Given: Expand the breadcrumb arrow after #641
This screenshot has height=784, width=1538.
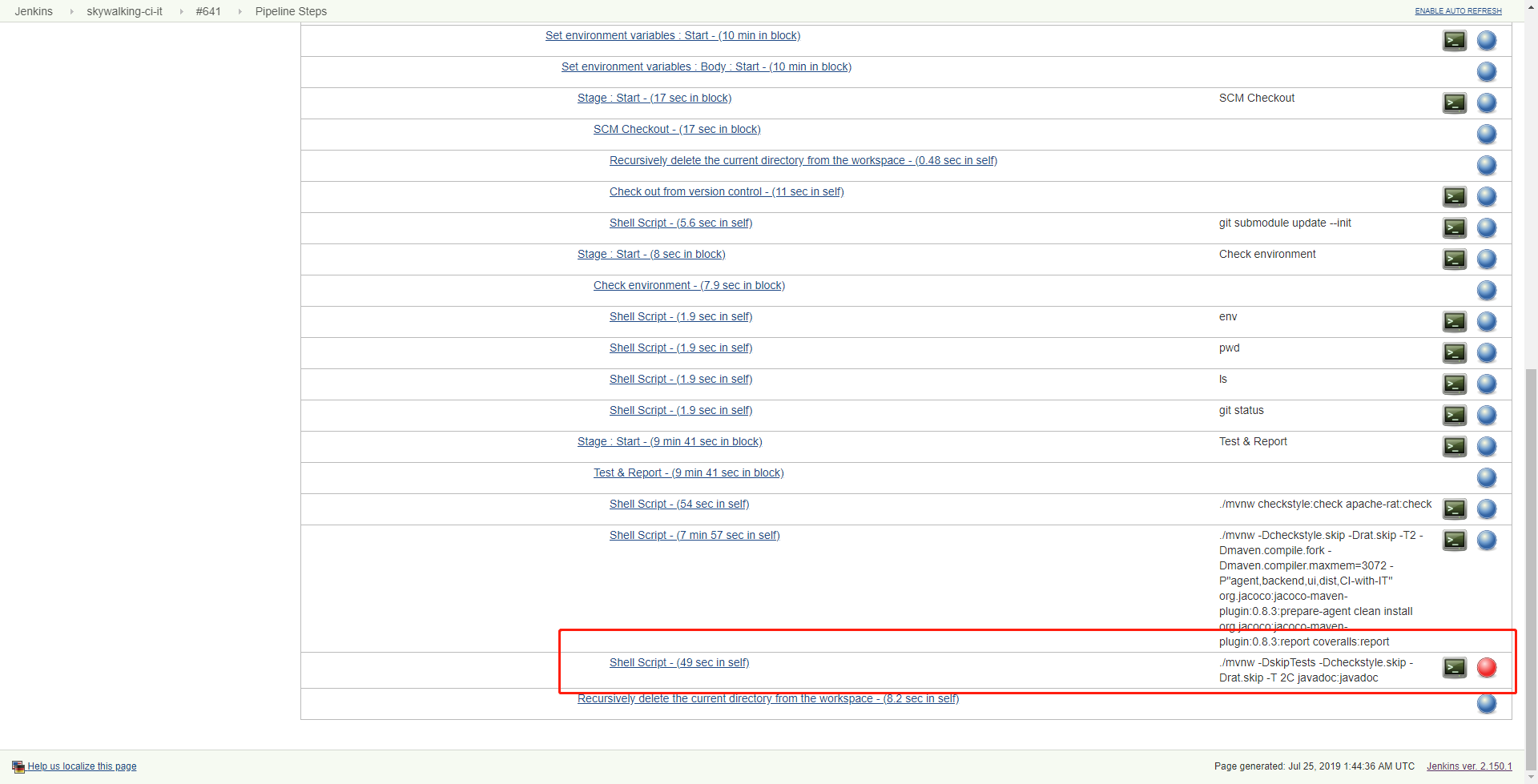Looking at the screenshot, I should (240, 11).
